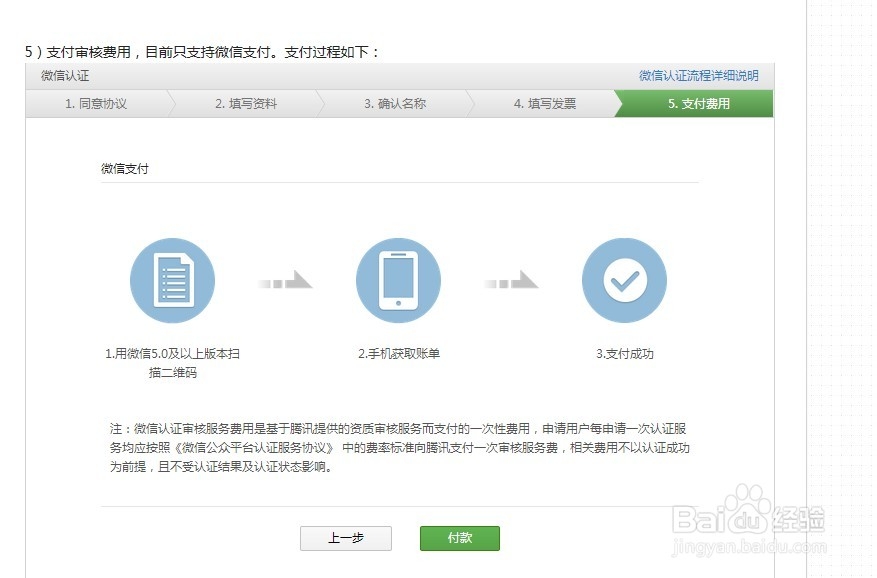Click the 付款 payment button
This screenshot has width=877, height=578.
(x=459, y=538)
